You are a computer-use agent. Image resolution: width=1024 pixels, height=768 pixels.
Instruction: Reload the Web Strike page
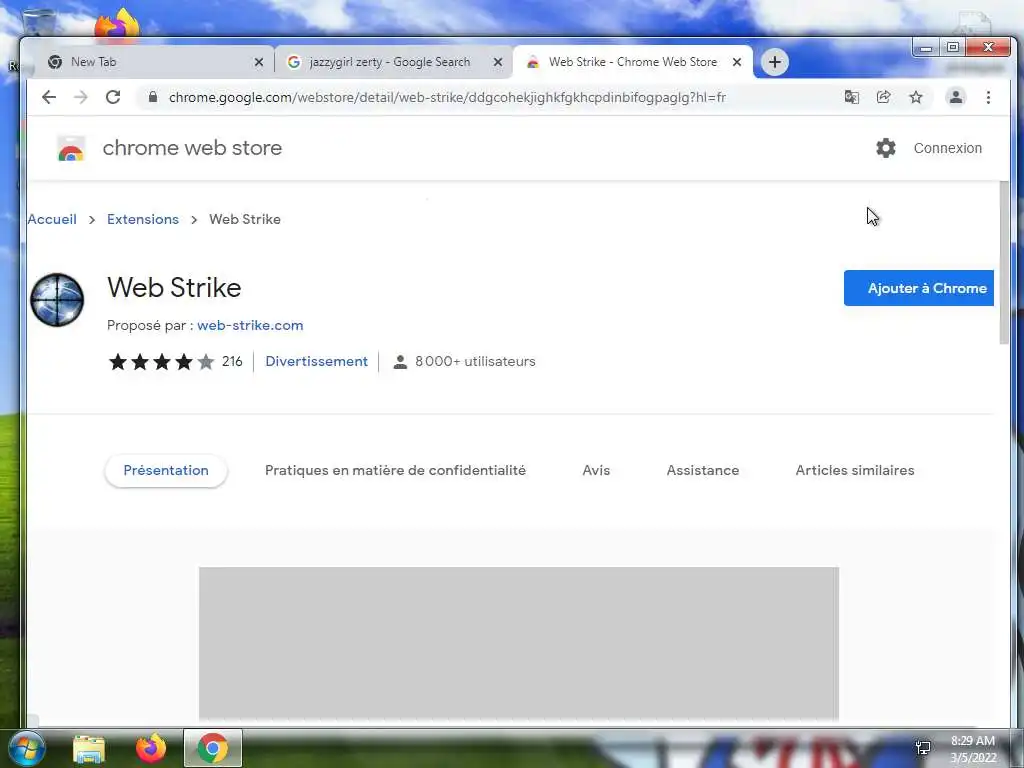coord(113,97)
